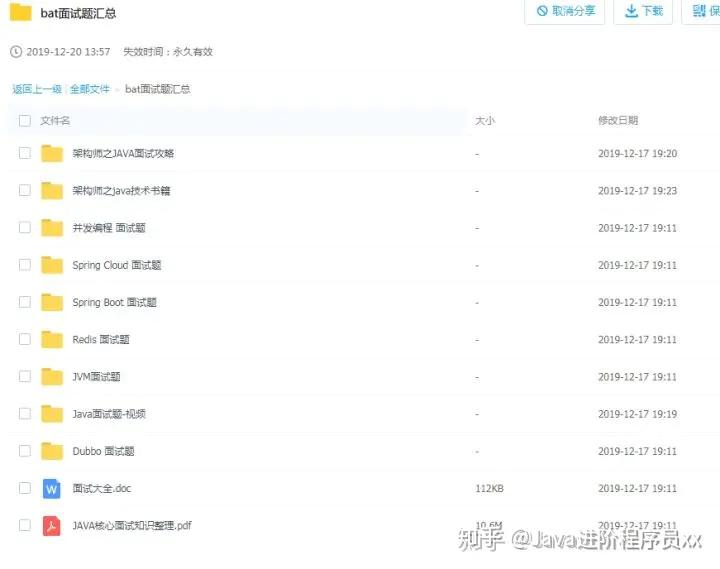Click header title bat面试题汇总
Screen dimensions: 720x569
(x=78, y=13)
